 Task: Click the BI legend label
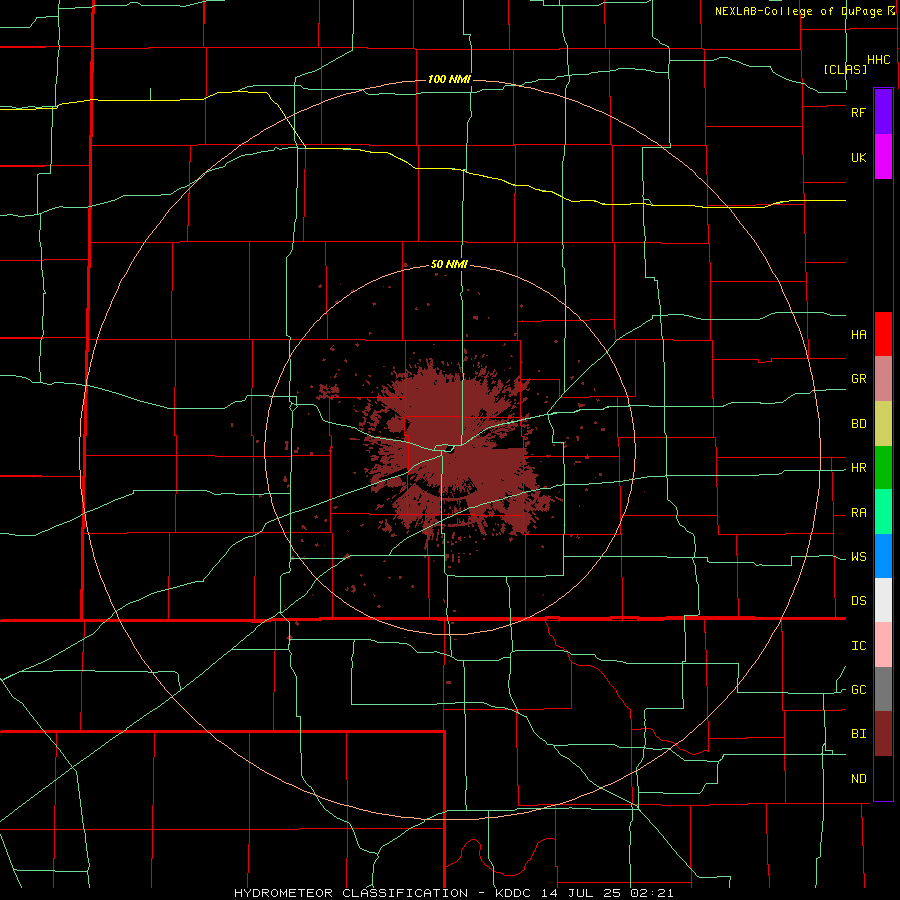858,734
